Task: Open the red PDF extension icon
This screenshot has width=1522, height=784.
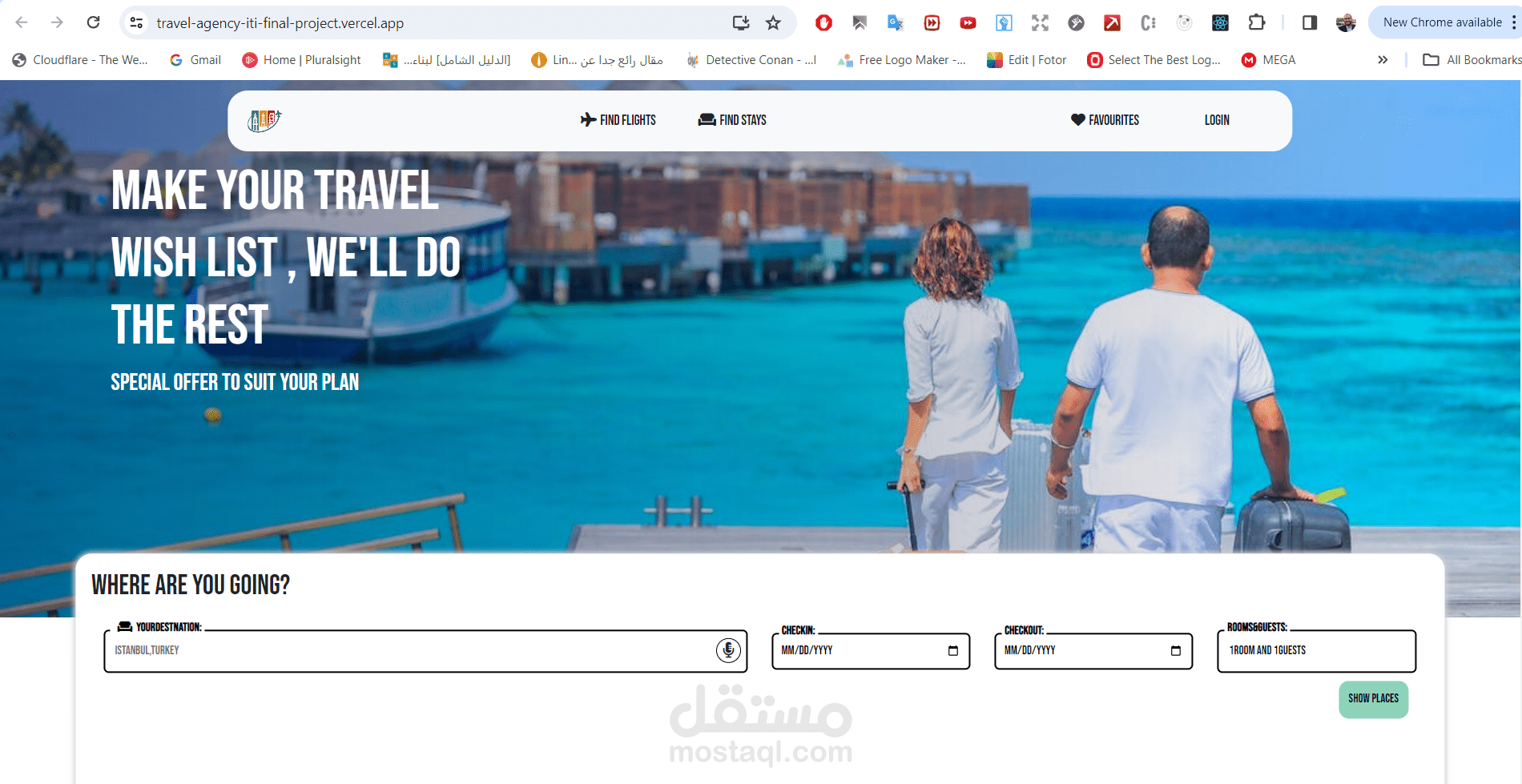Action: coord(1112,22)
